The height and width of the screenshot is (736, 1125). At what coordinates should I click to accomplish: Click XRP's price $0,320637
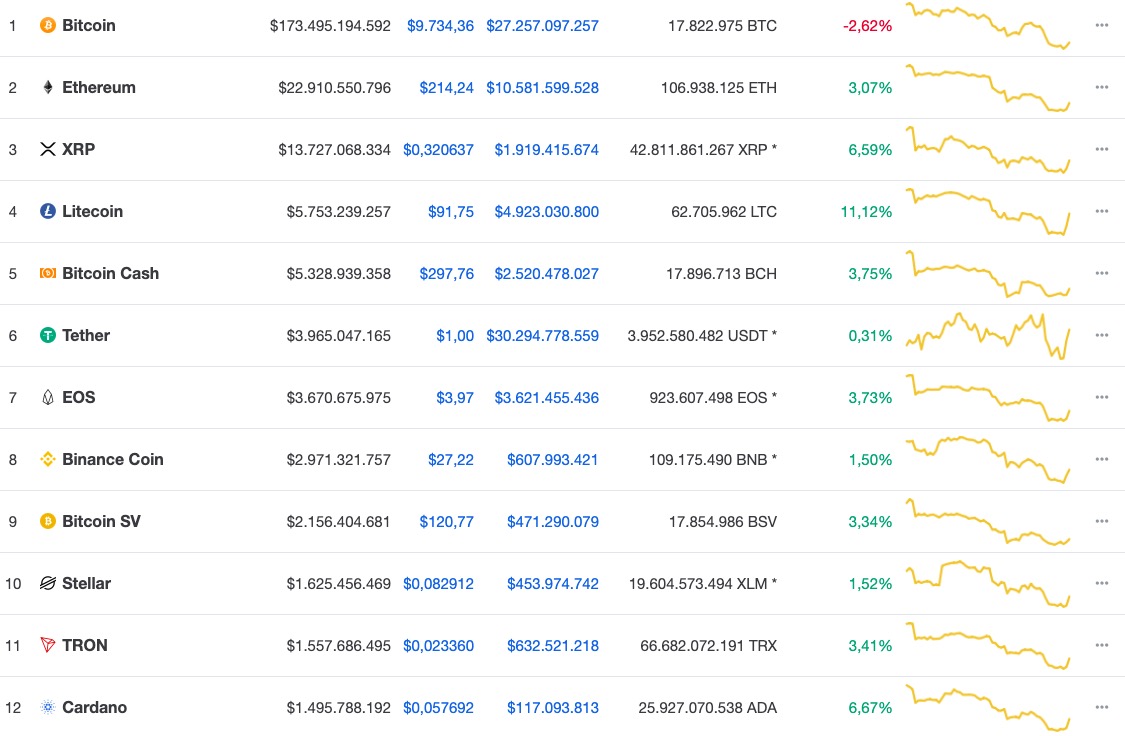click(438, 149)
